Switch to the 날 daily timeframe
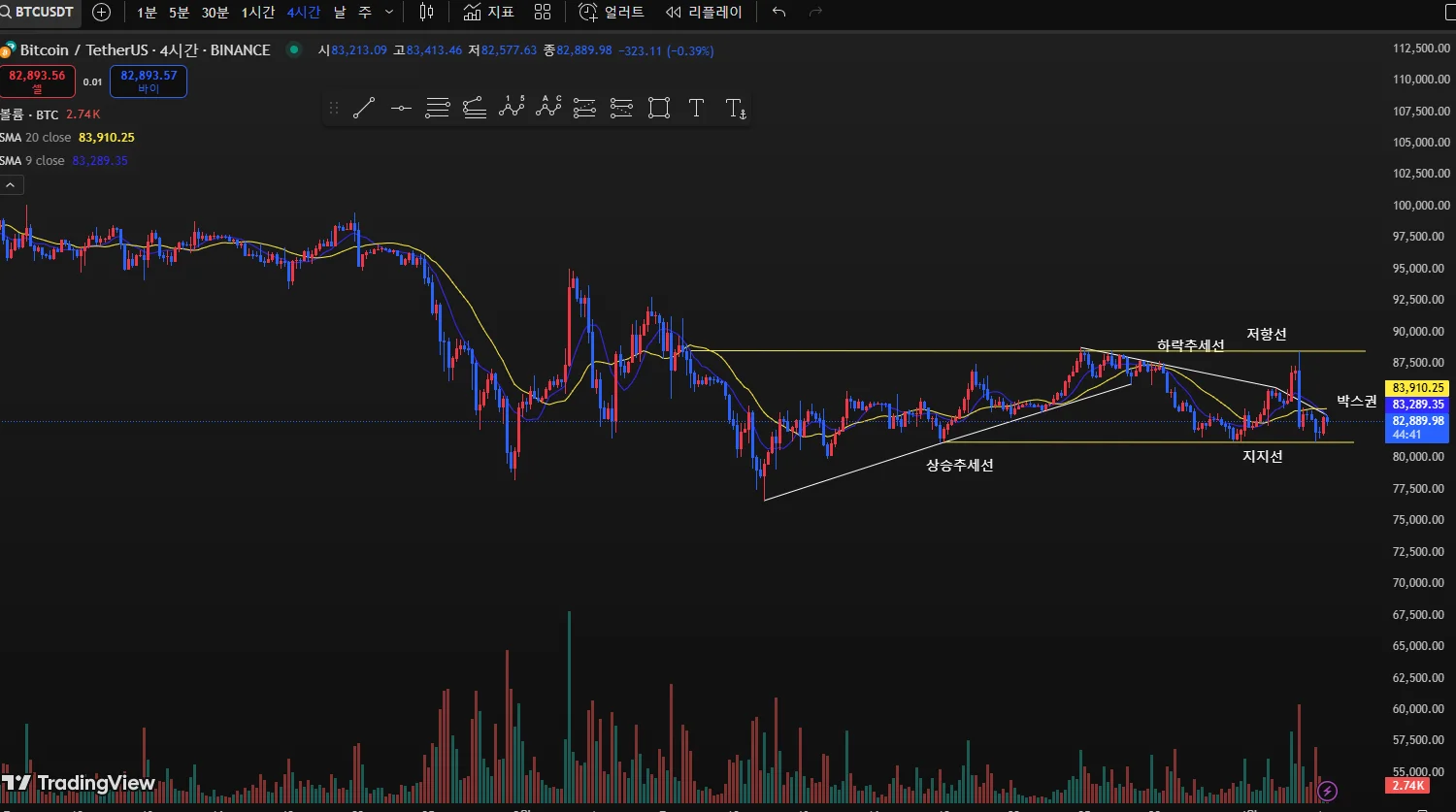 click(340, 13)
